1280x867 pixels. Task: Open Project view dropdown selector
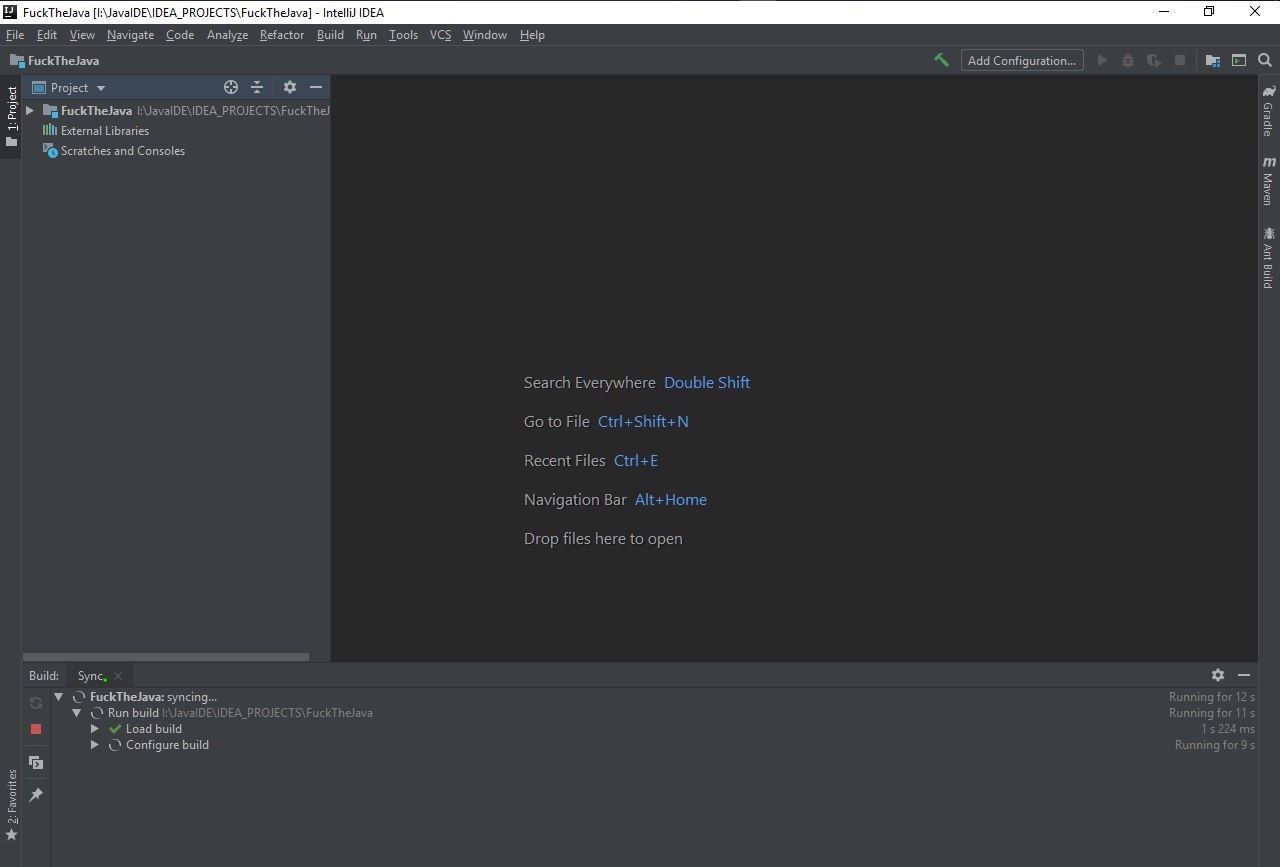coord(70,87)
